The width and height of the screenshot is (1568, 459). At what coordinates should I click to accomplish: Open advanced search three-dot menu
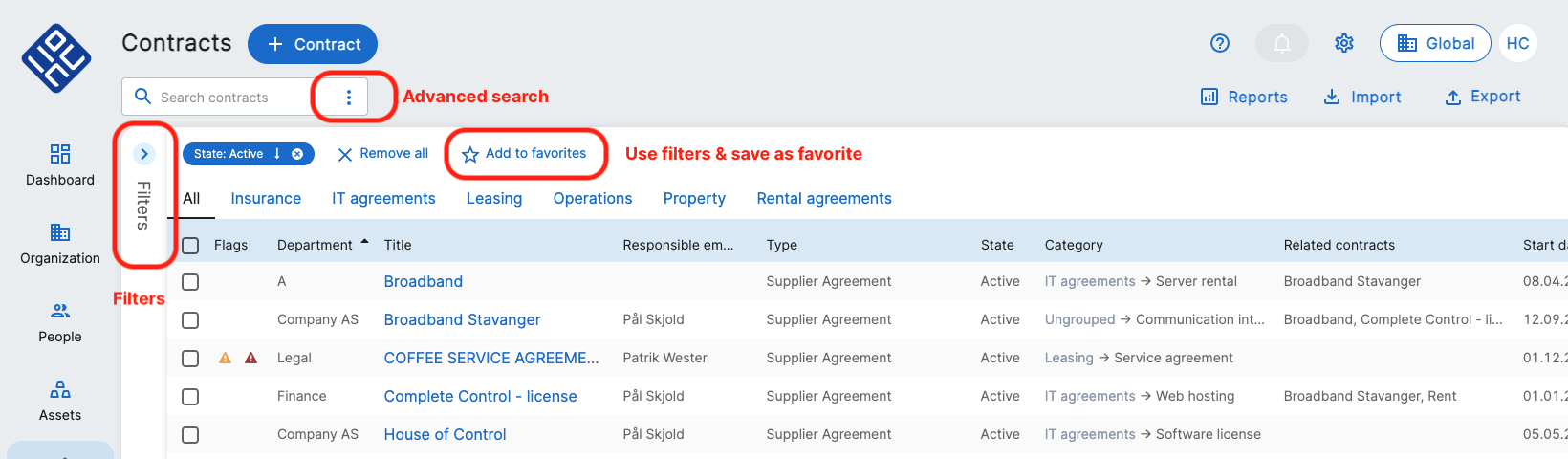pyautogui.click(x=349, y=97)
